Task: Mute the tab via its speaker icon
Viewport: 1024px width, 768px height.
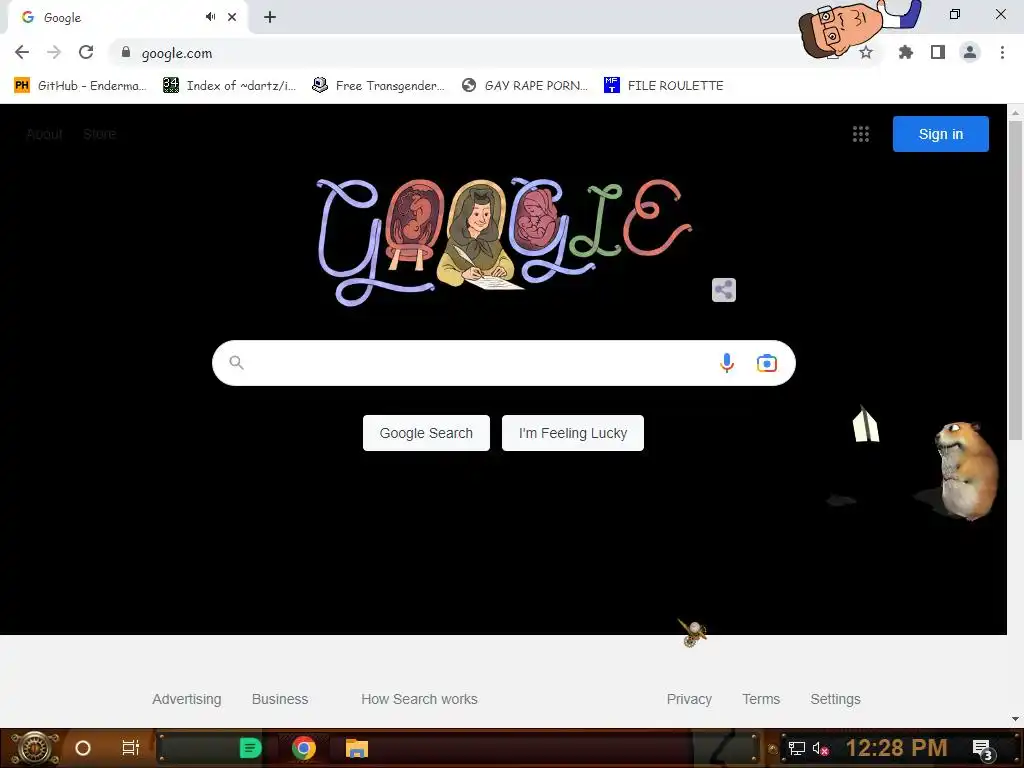Action: point(210,17)
